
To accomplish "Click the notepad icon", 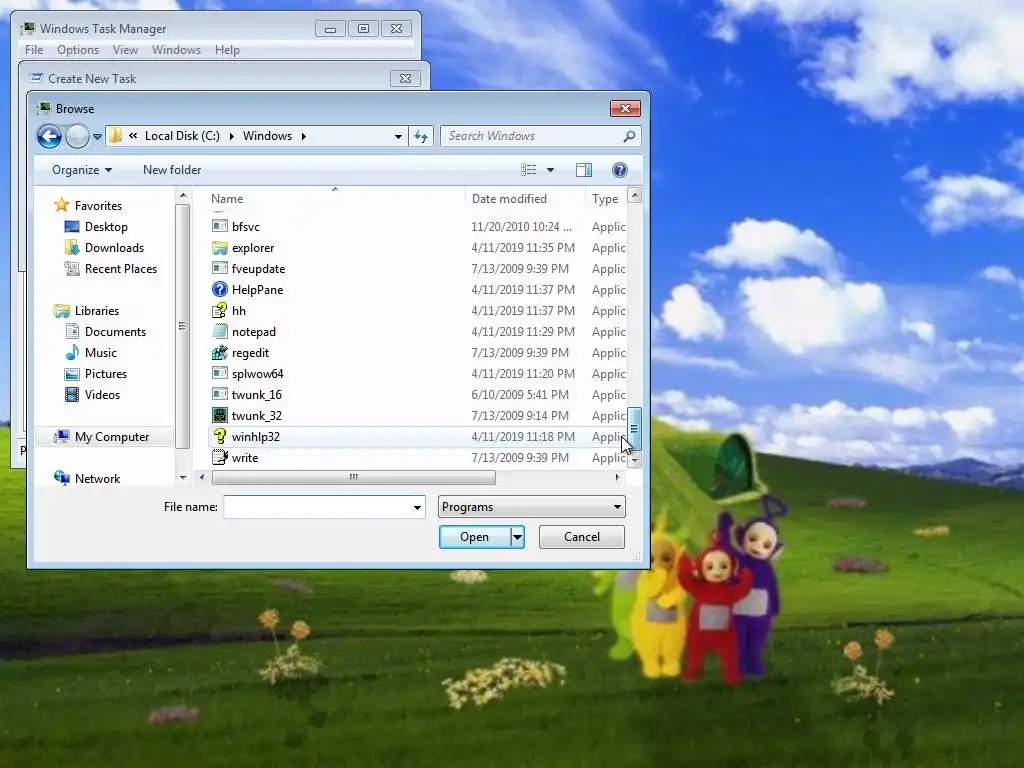I will pos(219,331).
